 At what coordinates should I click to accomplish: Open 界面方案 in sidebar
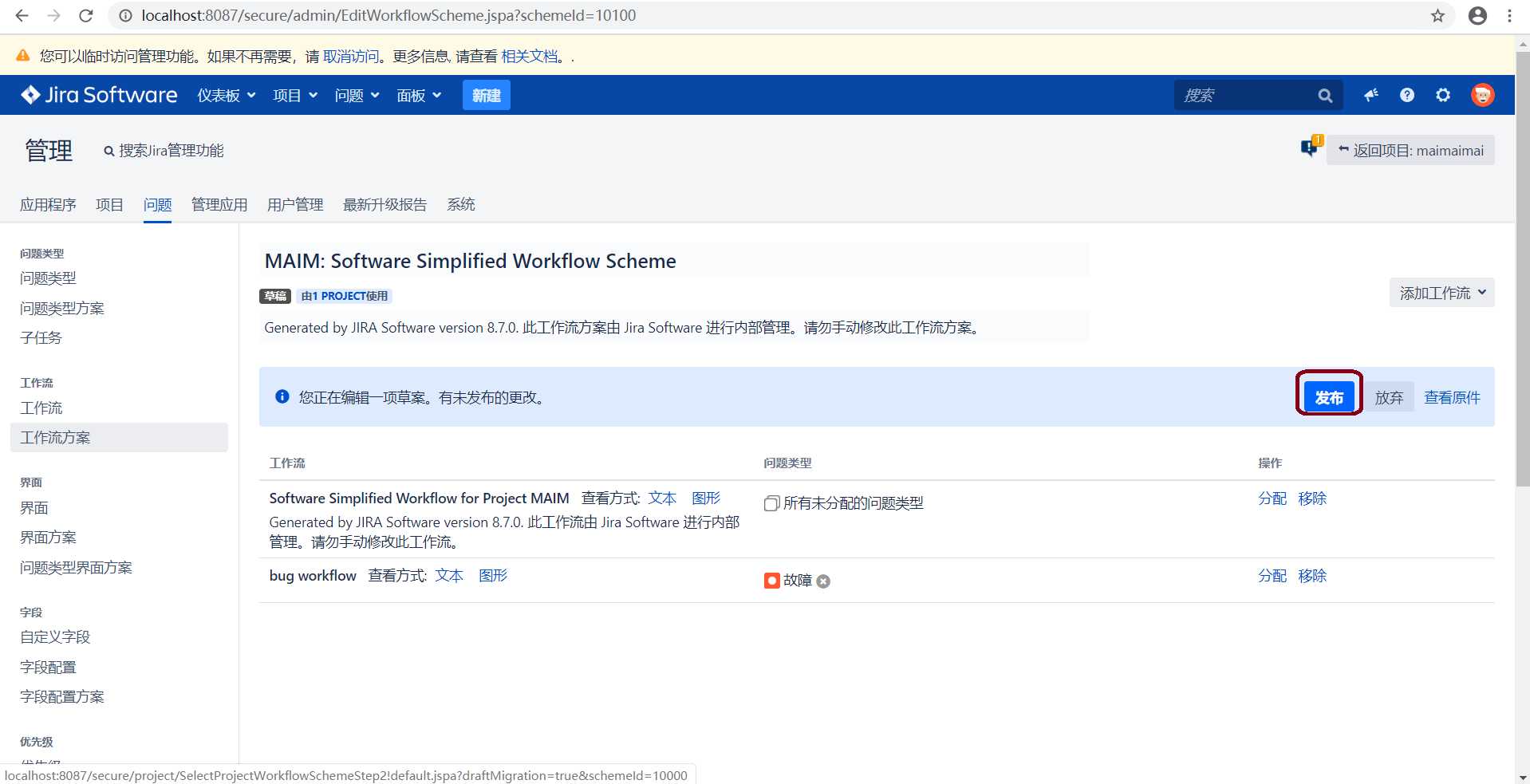point(48,537)
